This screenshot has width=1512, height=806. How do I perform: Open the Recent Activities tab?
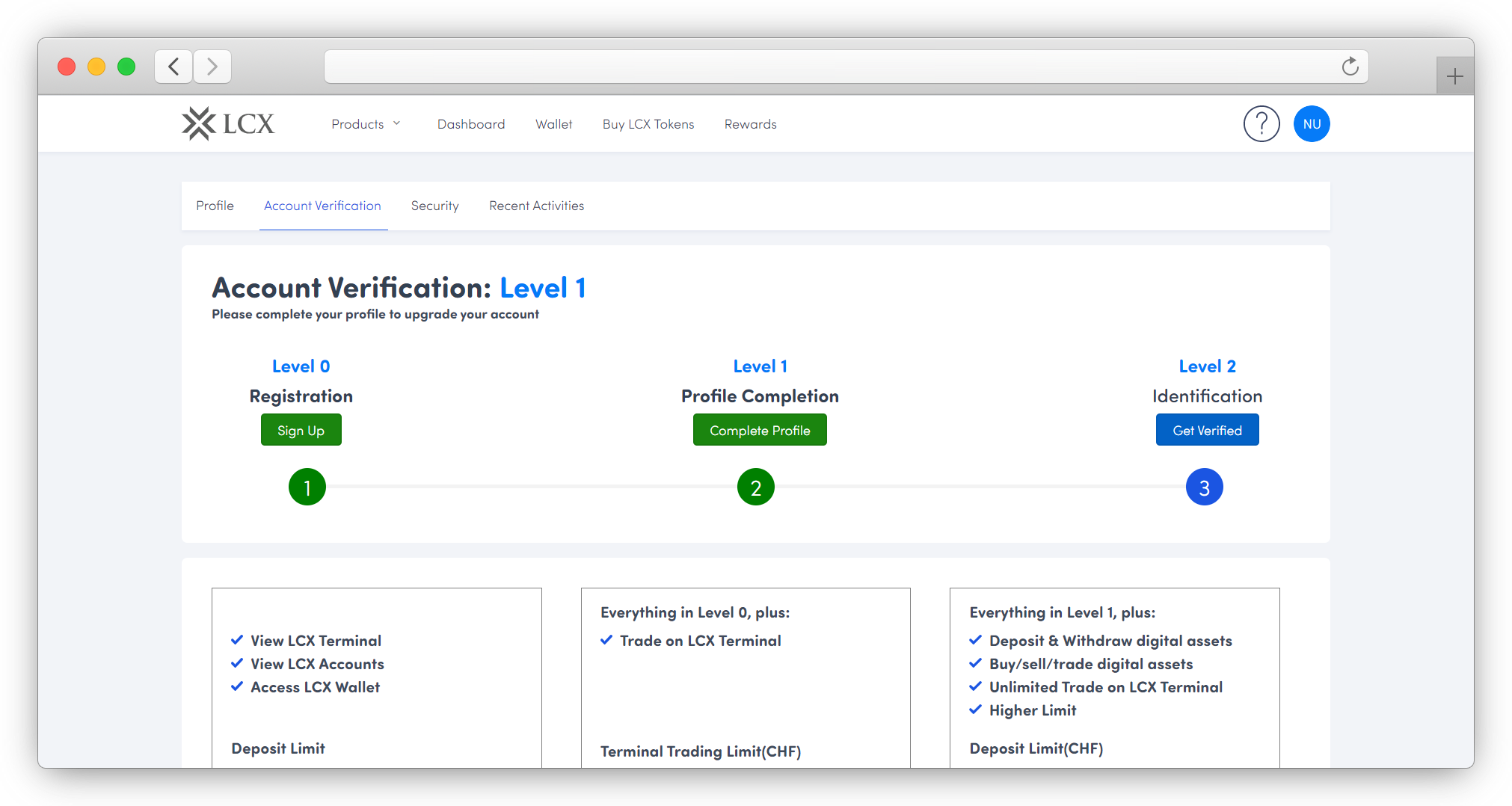pyautogui.click(x=536, y=206)
